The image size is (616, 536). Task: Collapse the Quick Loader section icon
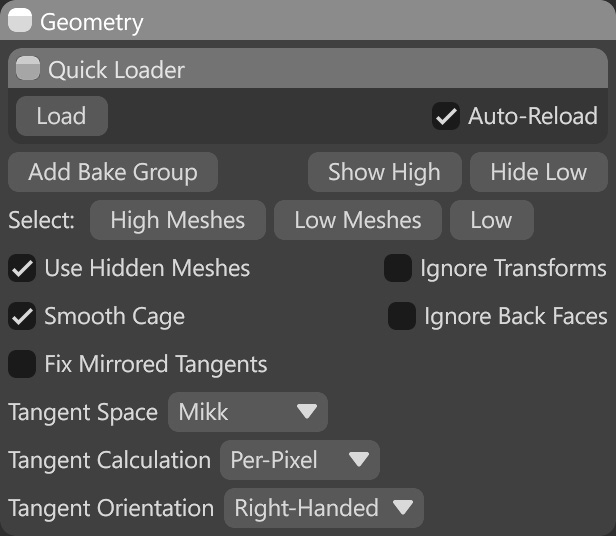click(29, 70)
